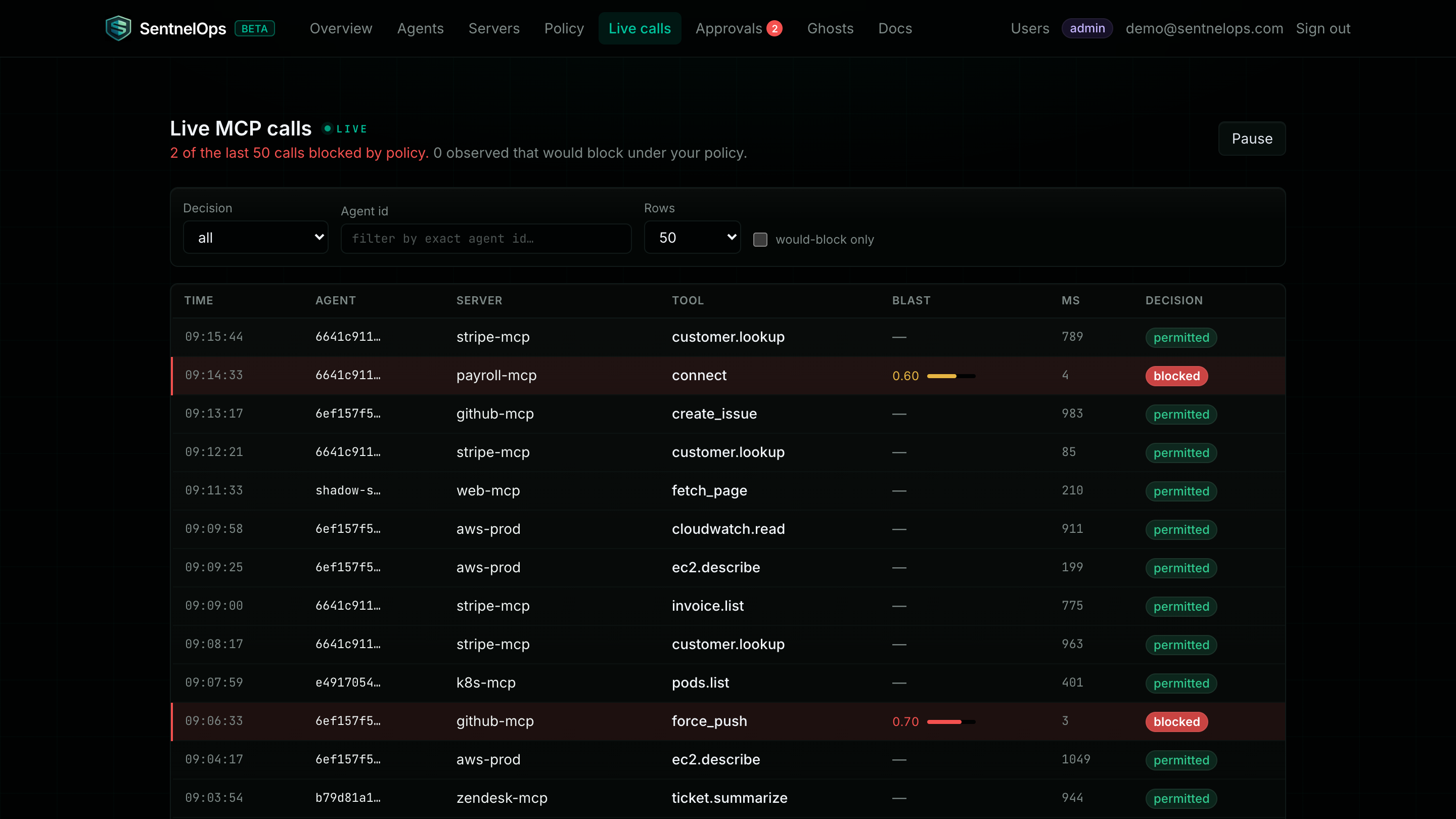The width and height of the screenshot is (1456, 819).
Task: Click the 09:04:17 timestamp cell
Action: [x=214, y=760]
